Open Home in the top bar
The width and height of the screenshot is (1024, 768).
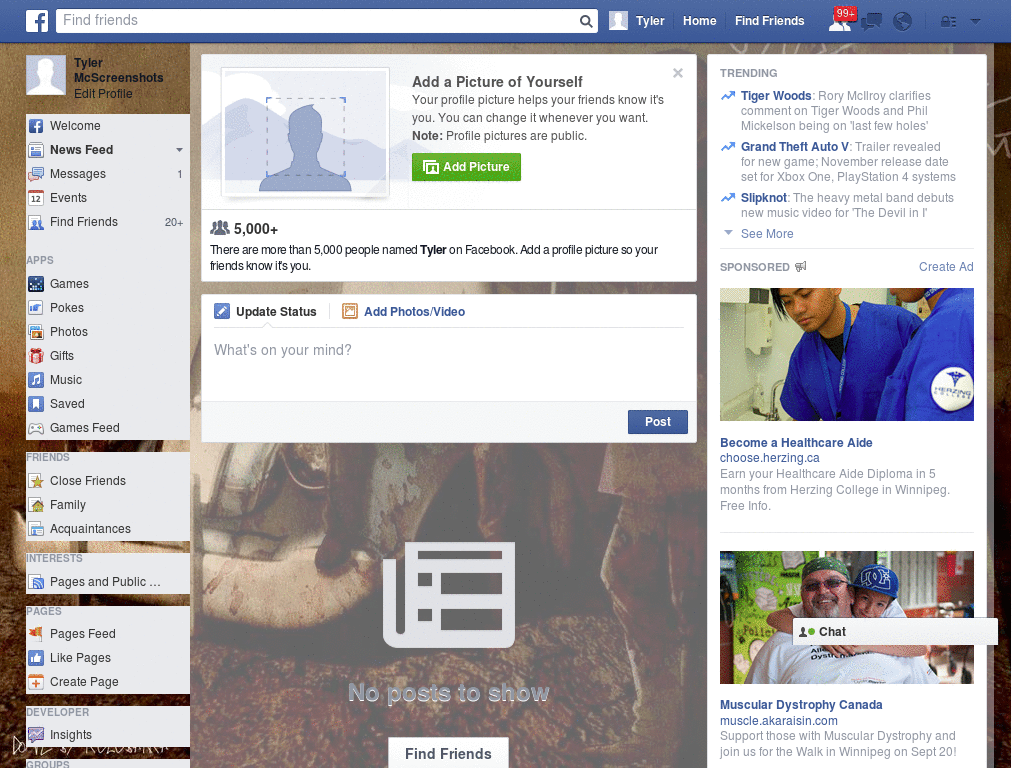[699, 21]
